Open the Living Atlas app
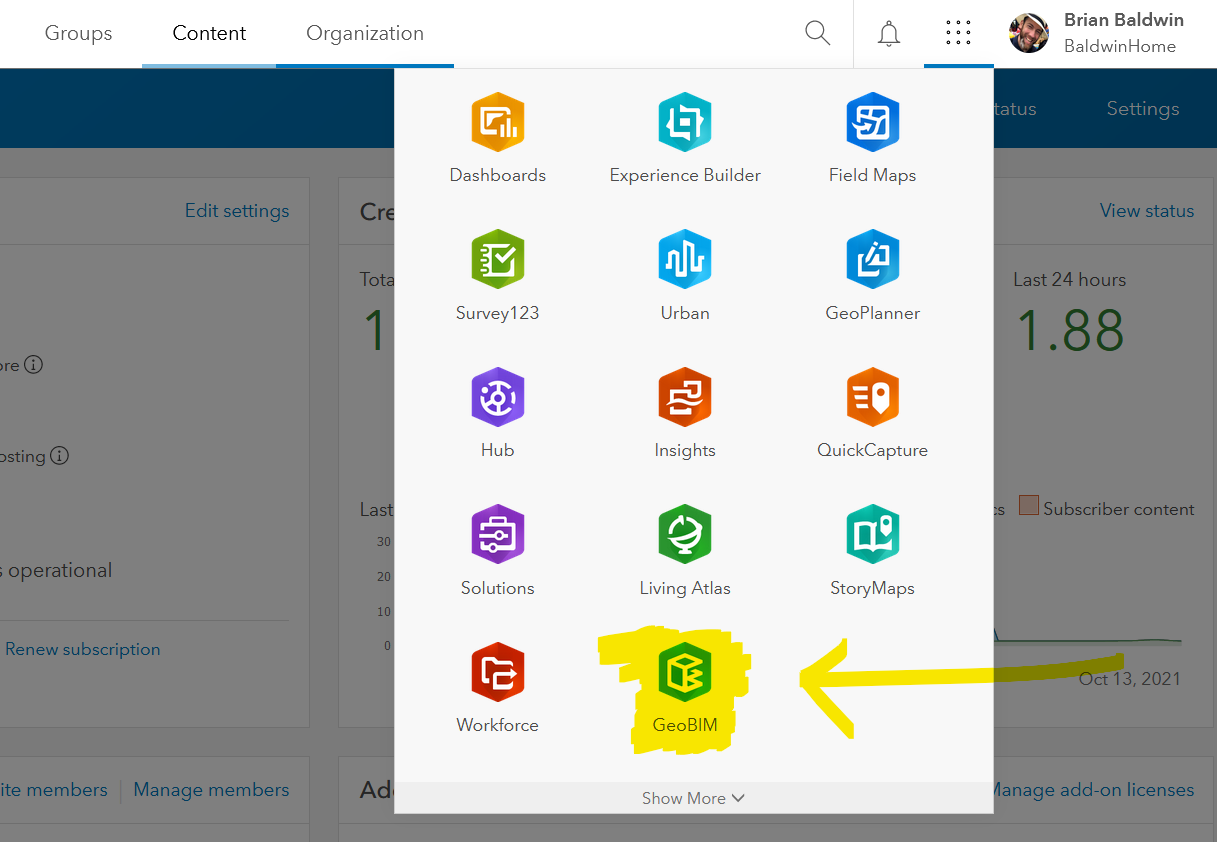This screenshot has width=1217, height=842. click(685, 551)
